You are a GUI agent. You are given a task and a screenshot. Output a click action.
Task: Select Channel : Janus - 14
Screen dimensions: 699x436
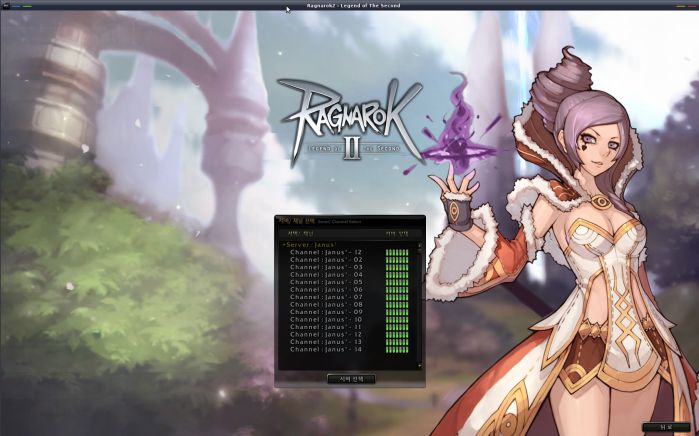point(326,350)
